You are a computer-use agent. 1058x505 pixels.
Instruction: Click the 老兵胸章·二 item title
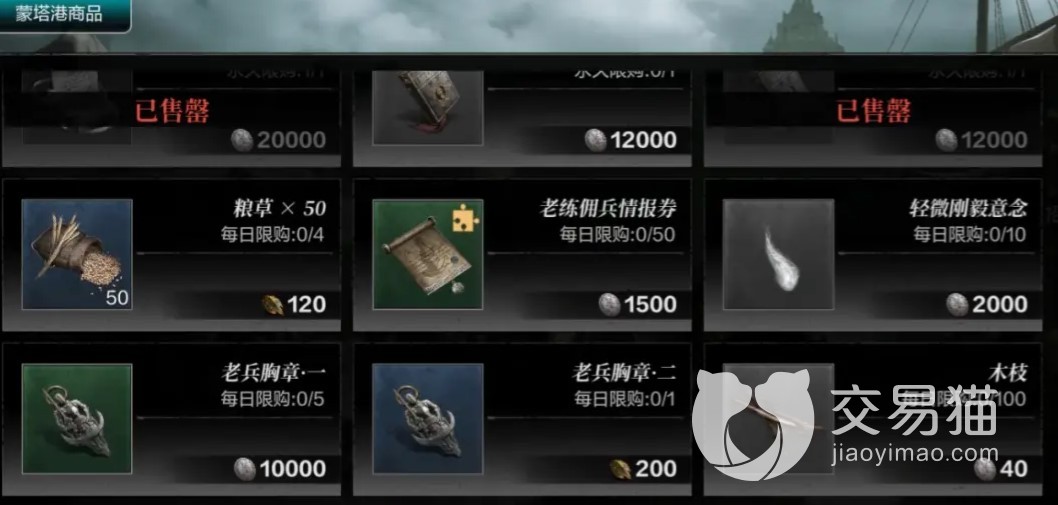[x=624, y=373]
